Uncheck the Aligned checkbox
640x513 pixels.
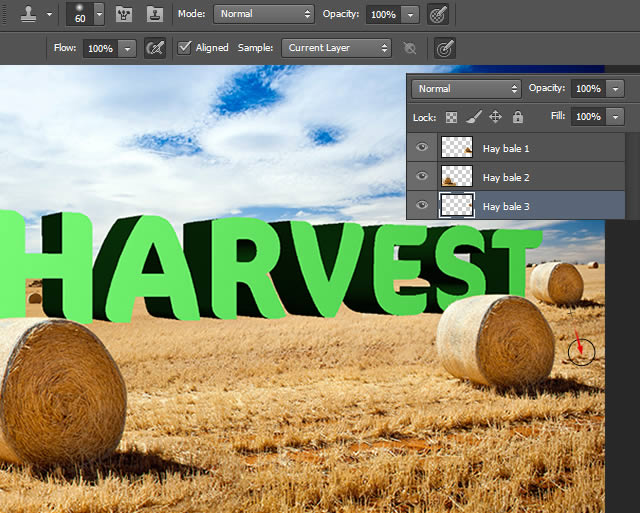[184, 48]
